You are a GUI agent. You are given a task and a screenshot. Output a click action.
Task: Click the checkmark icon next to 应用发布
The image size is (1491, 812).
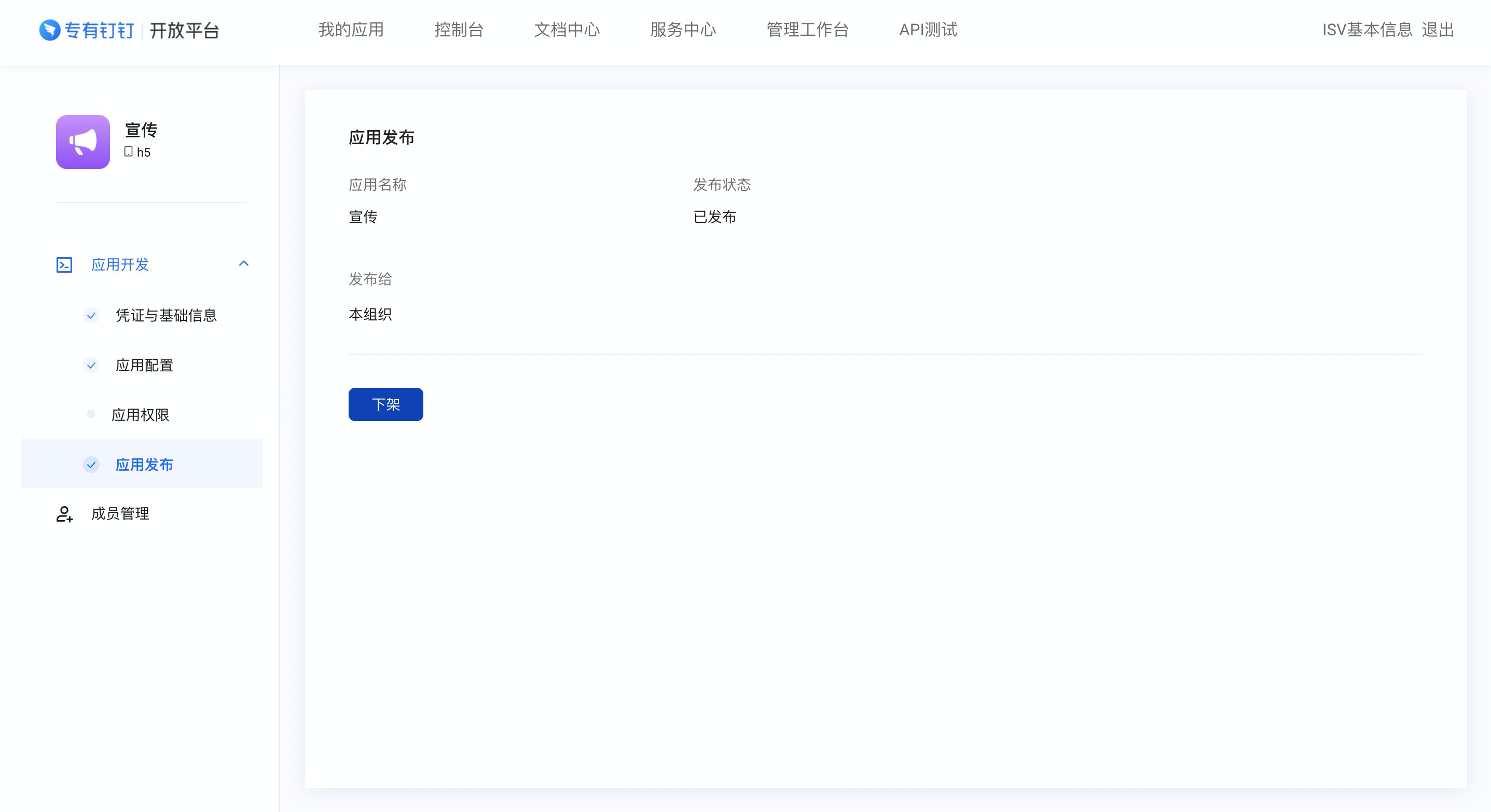[x=91, y=465]
